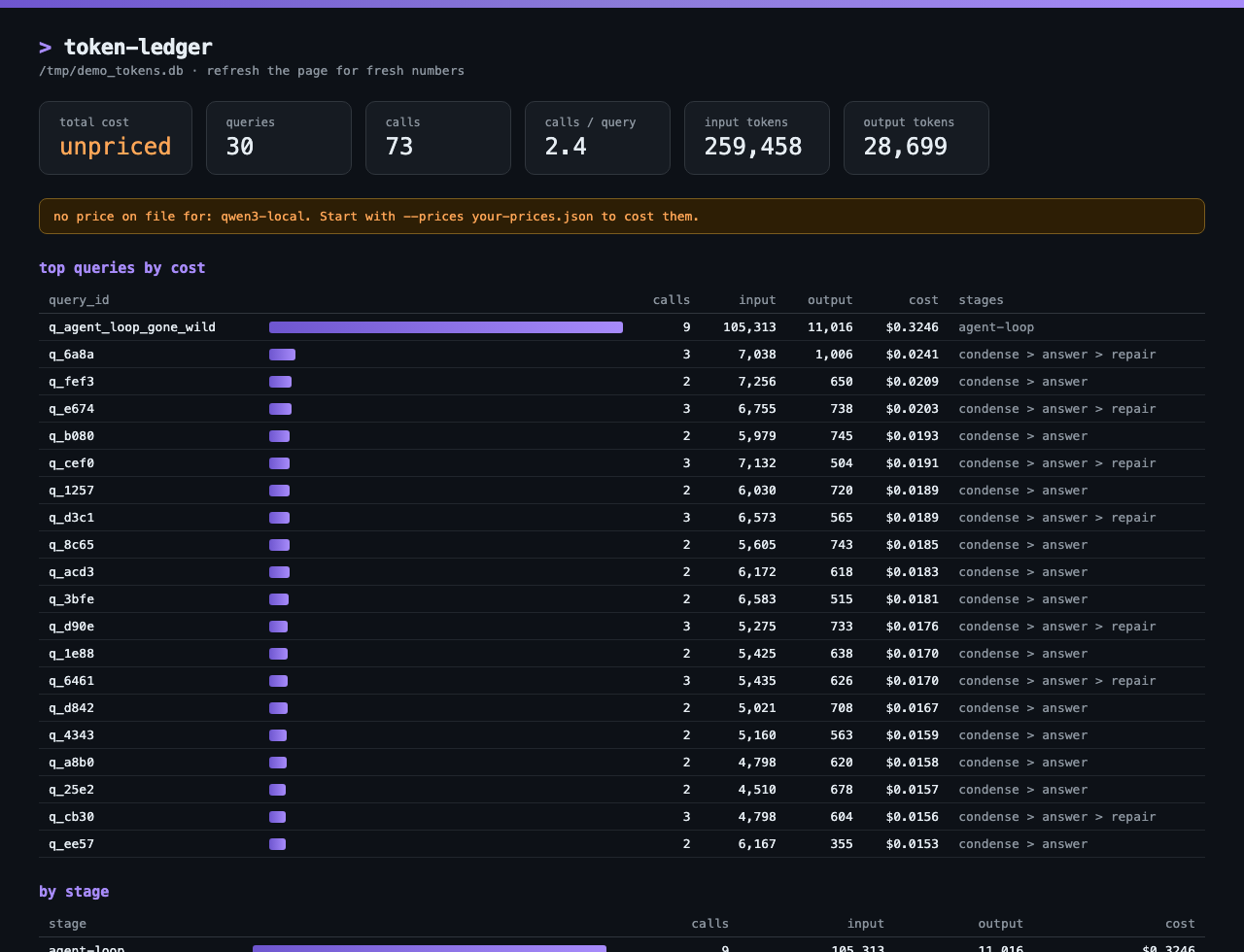
Task: Select query id q_8c65
Action: [x=71, y=545]
